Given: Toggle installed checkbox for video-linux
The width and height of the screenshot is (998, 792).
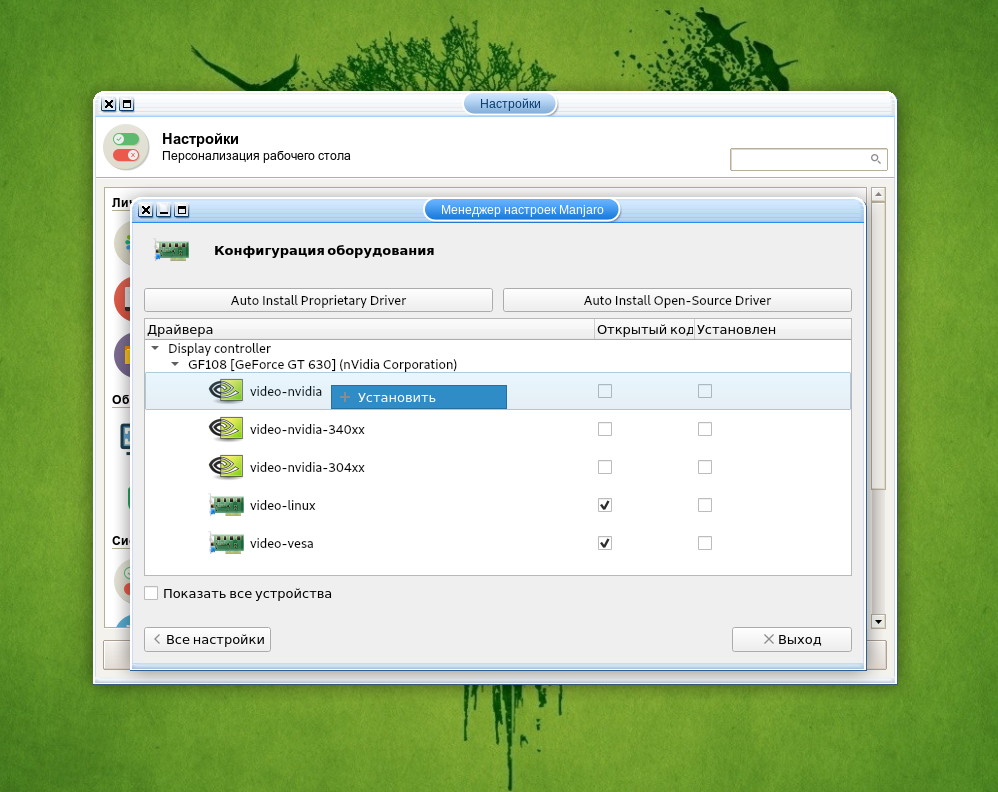Looking at the screenshot, I should click(705, 506).
